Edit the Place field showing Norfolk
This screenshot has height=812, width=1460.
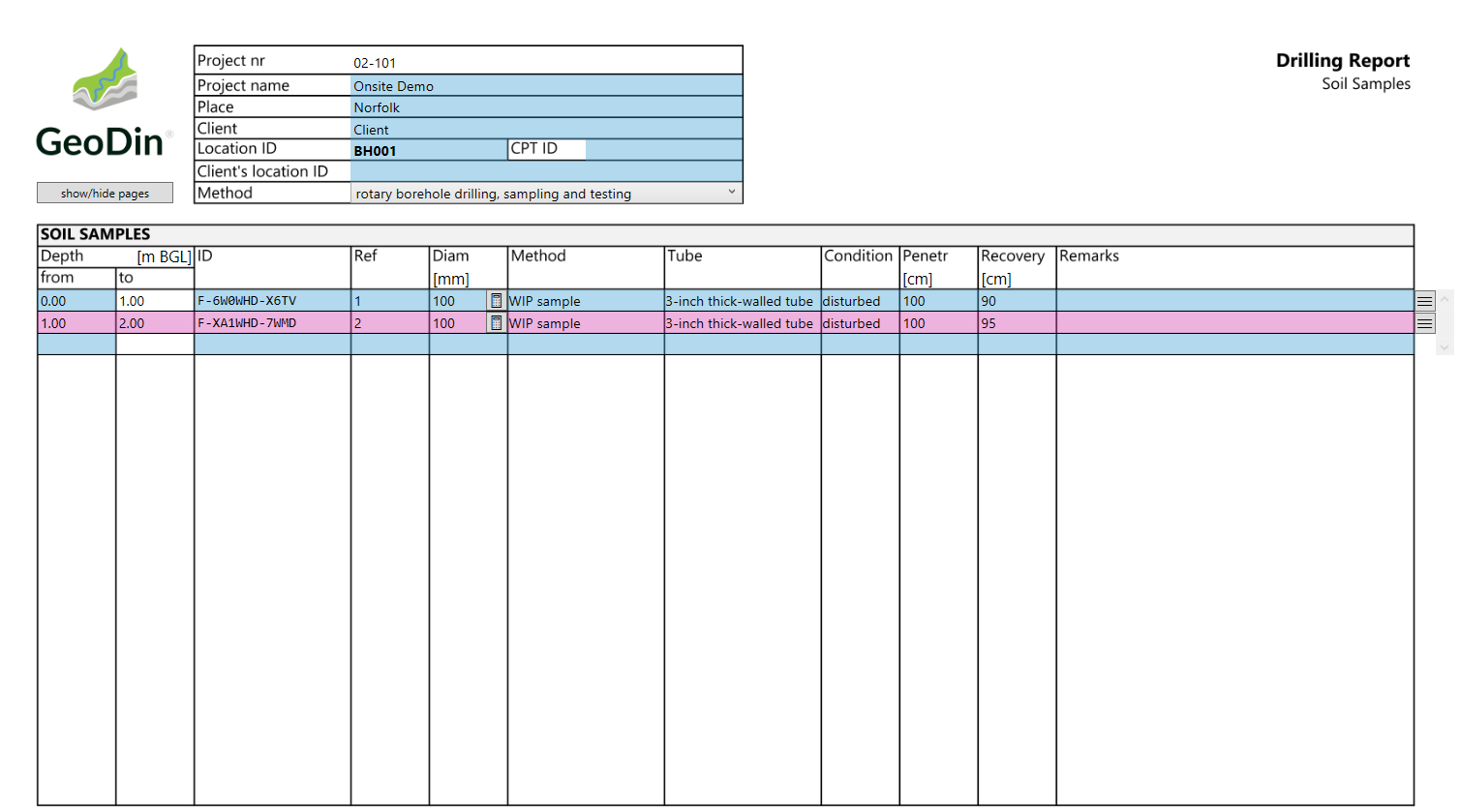point(546,107)
